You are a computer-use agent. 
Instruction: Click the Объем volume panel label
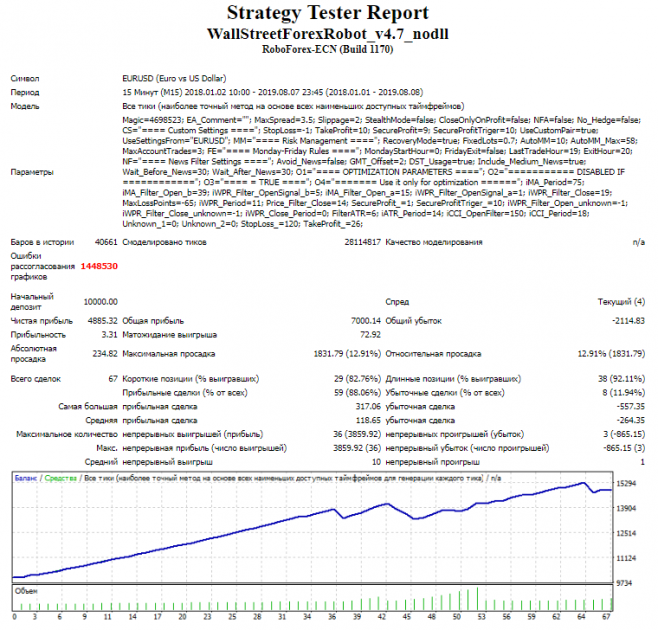point(26,591)
